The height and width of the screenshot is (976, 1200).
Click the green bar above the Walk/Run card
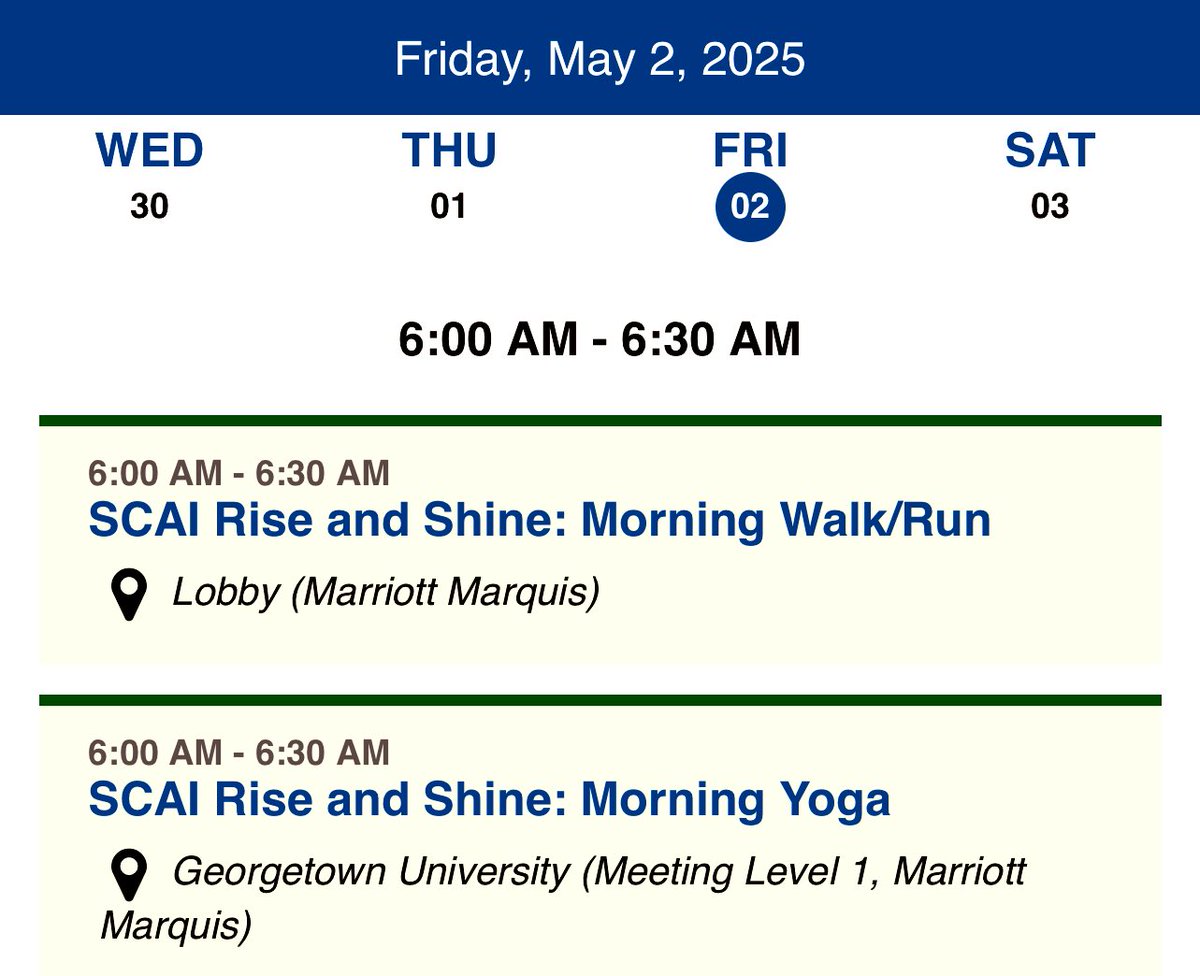600,421
